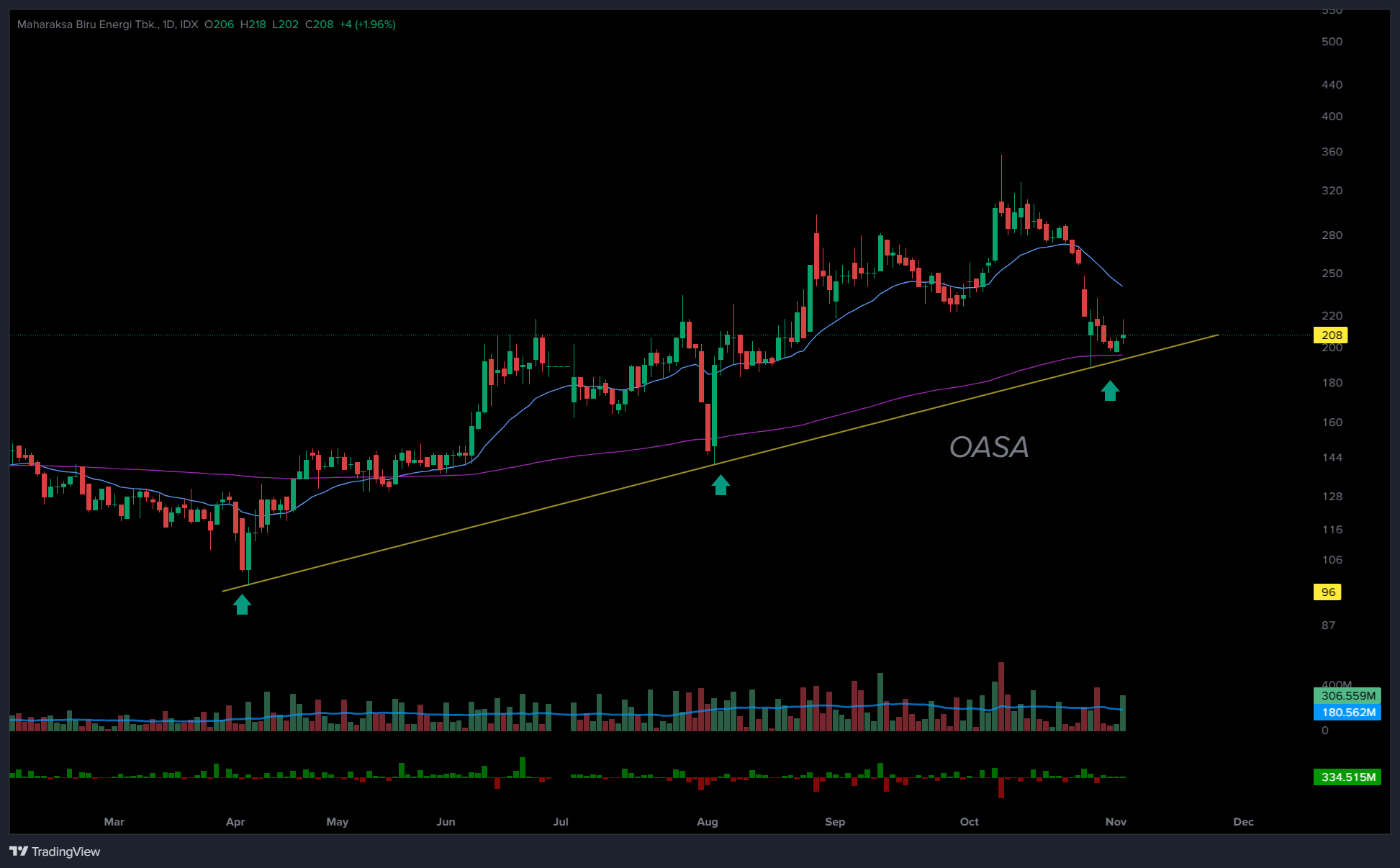Click the yellow 96 price label
The image size is (1400, 868).
[1328, 592]
